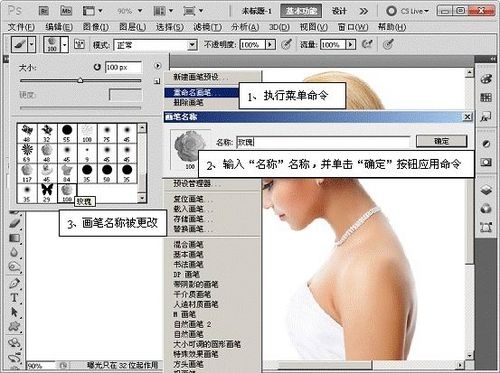Open the brush preset picker arrow

point(65,44)
